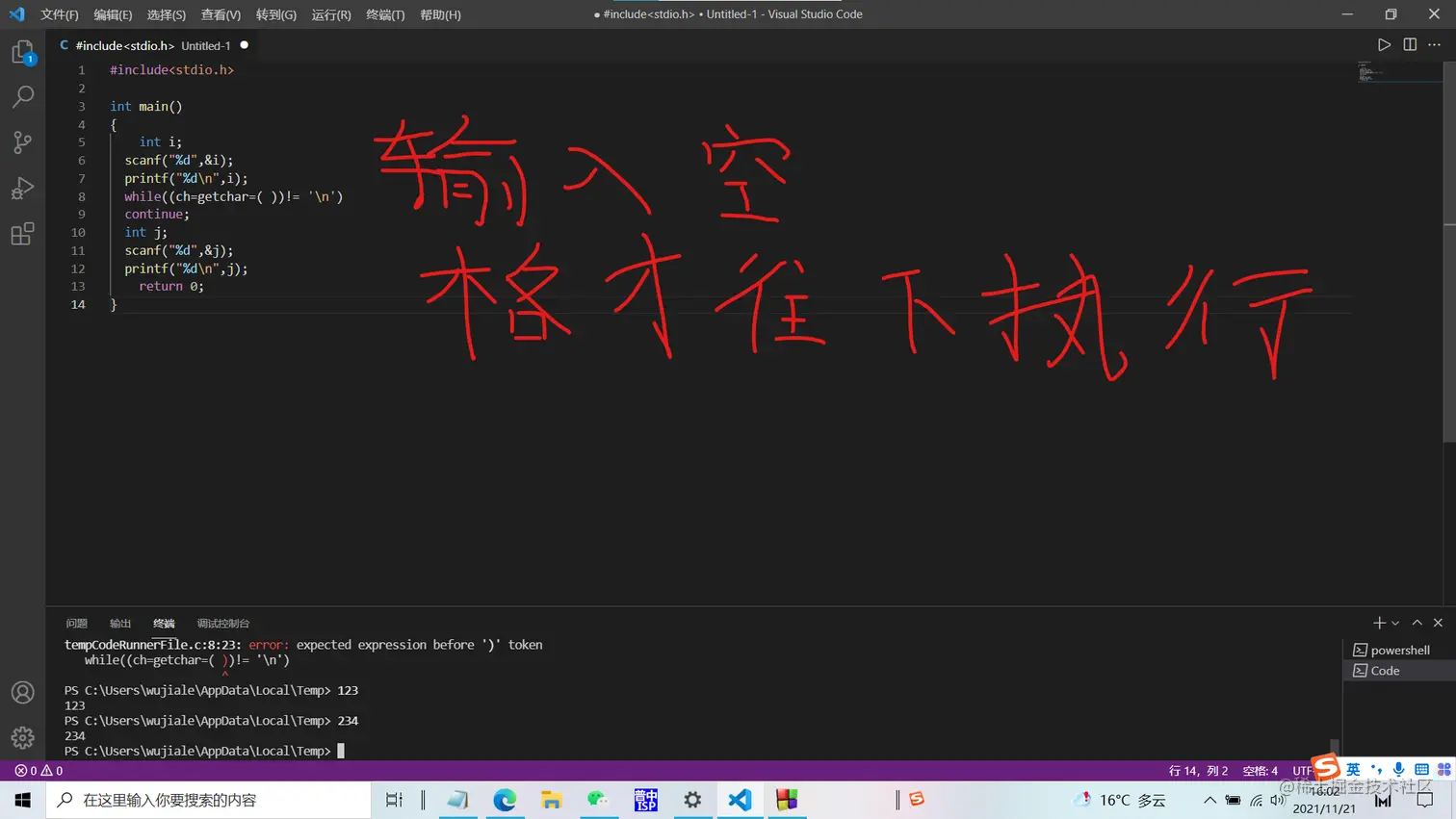Open Task View on the taskbar
Viewport: 1456px width, 819px height.
click(x=394, y=800)
